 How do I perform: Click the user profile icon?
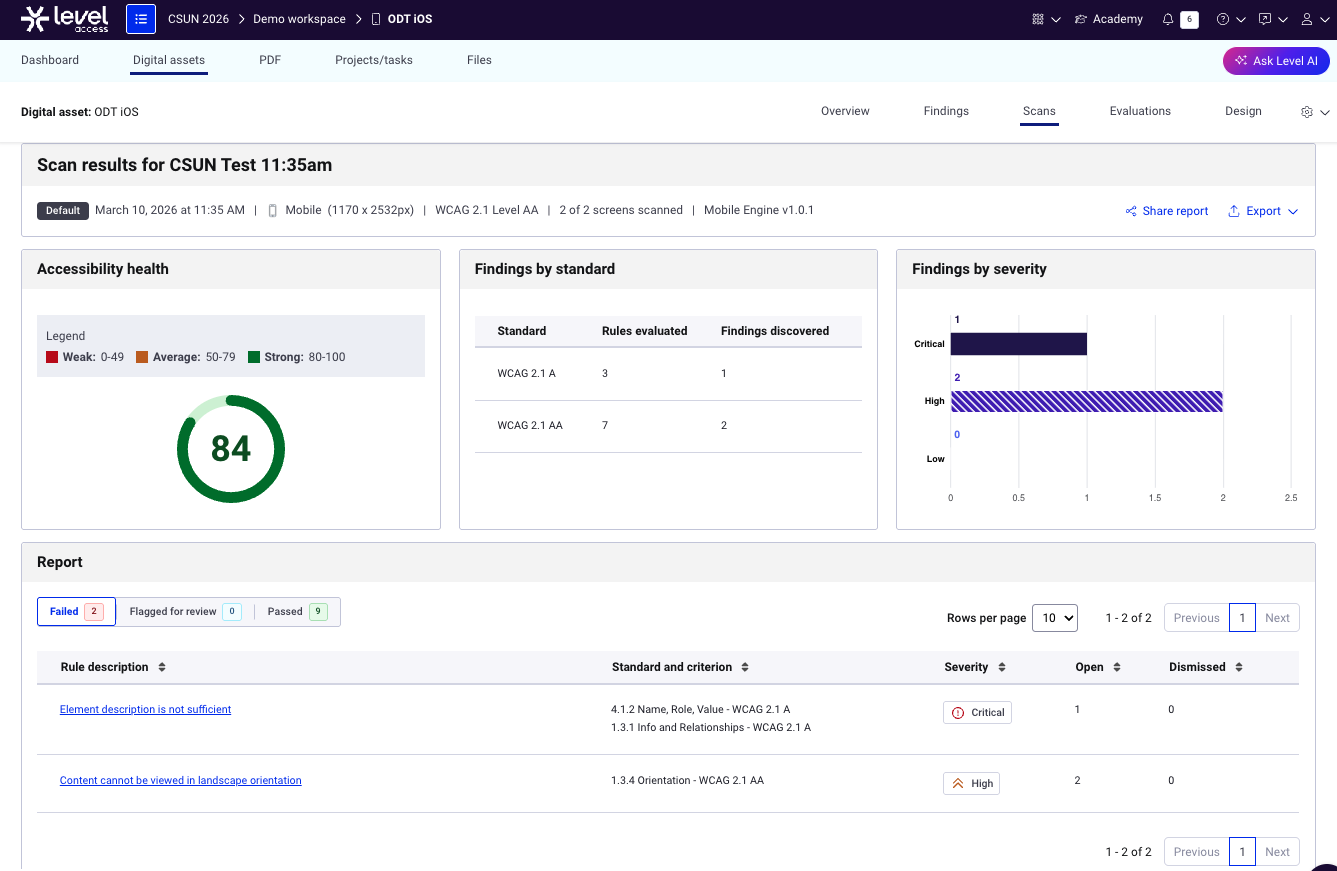(x=1307, y=19)
